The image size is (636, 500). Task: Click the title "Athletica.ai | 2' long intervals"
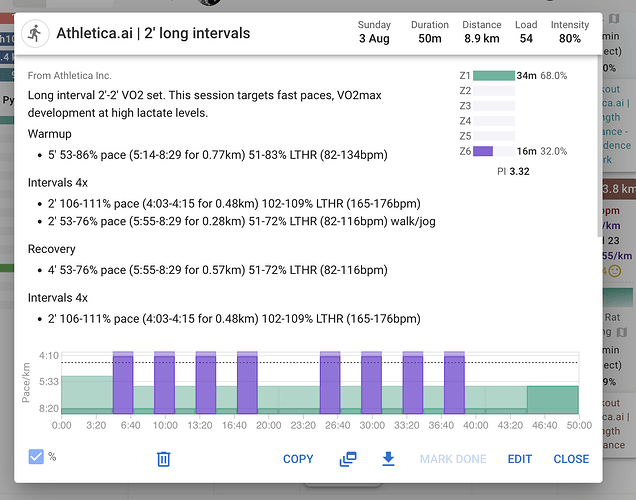[153, 33]
